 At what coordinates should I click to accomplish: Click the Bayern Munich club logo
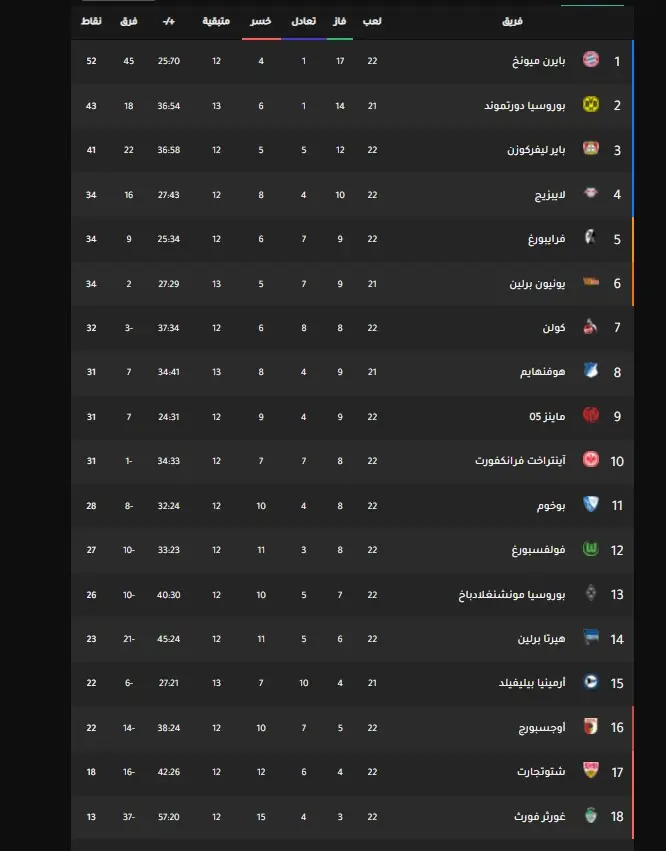coord(591,59)
